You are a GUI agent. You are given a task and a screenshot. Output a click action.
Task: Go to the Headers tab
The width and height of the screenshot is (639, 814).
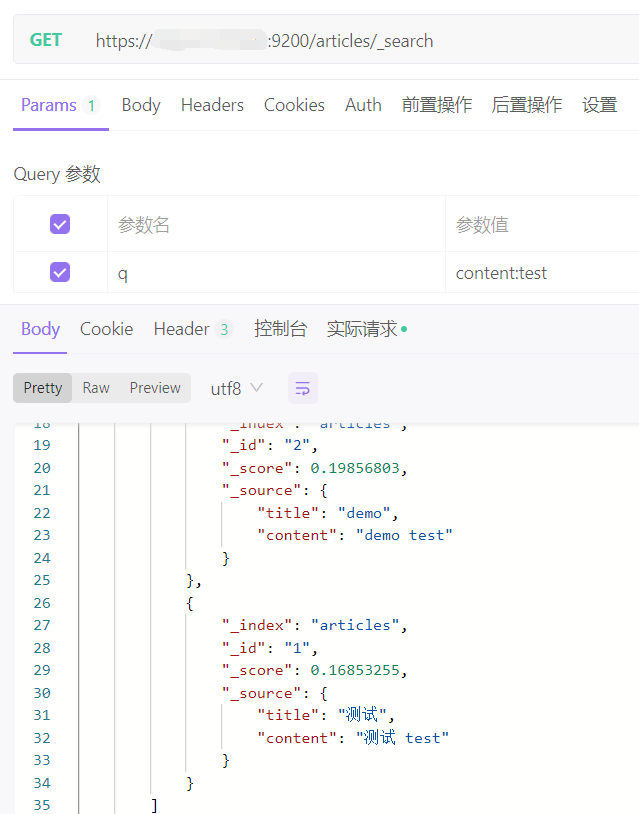point(212,105)
